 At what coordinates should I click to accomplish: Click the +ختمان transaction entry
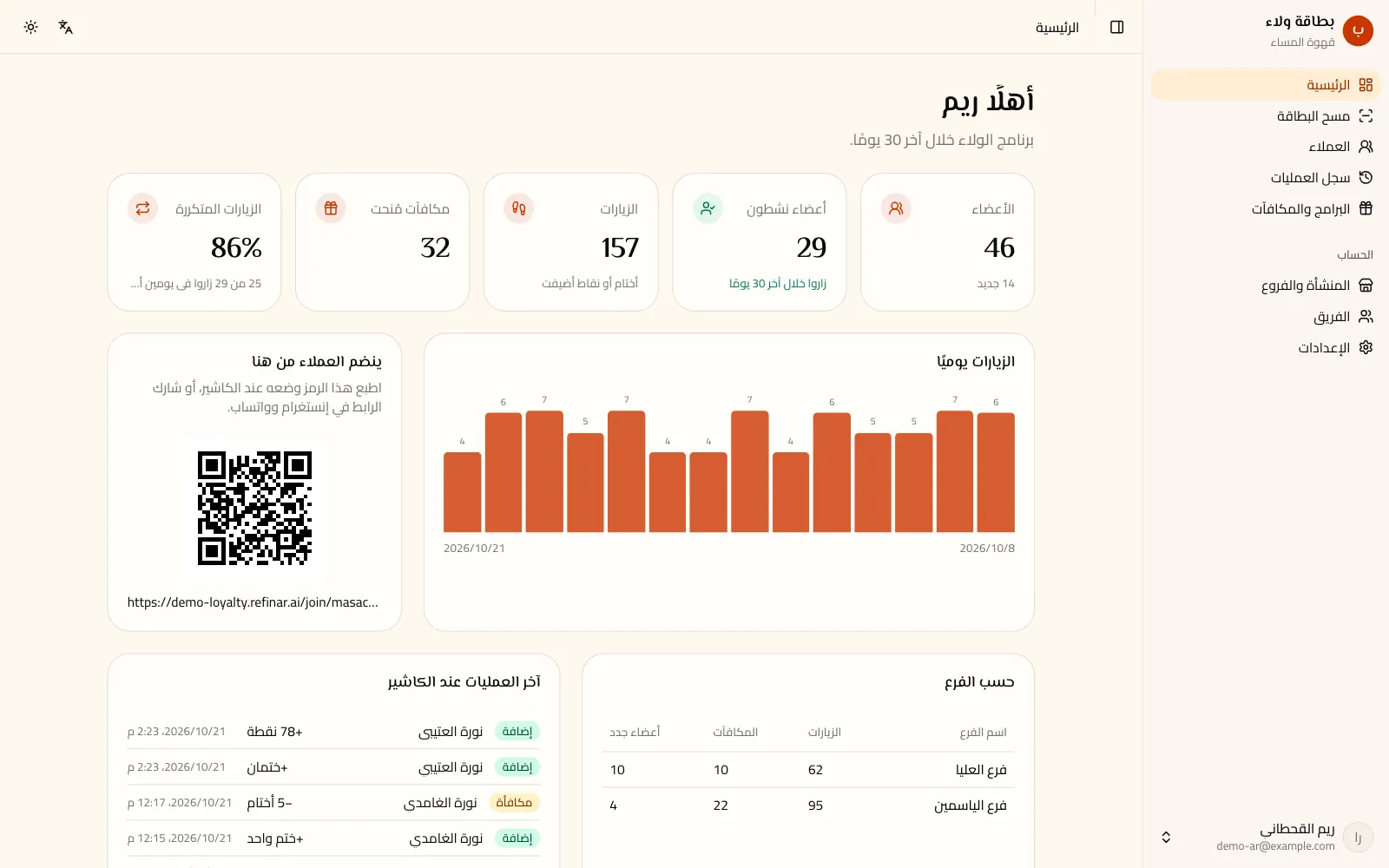click(267, 767)
